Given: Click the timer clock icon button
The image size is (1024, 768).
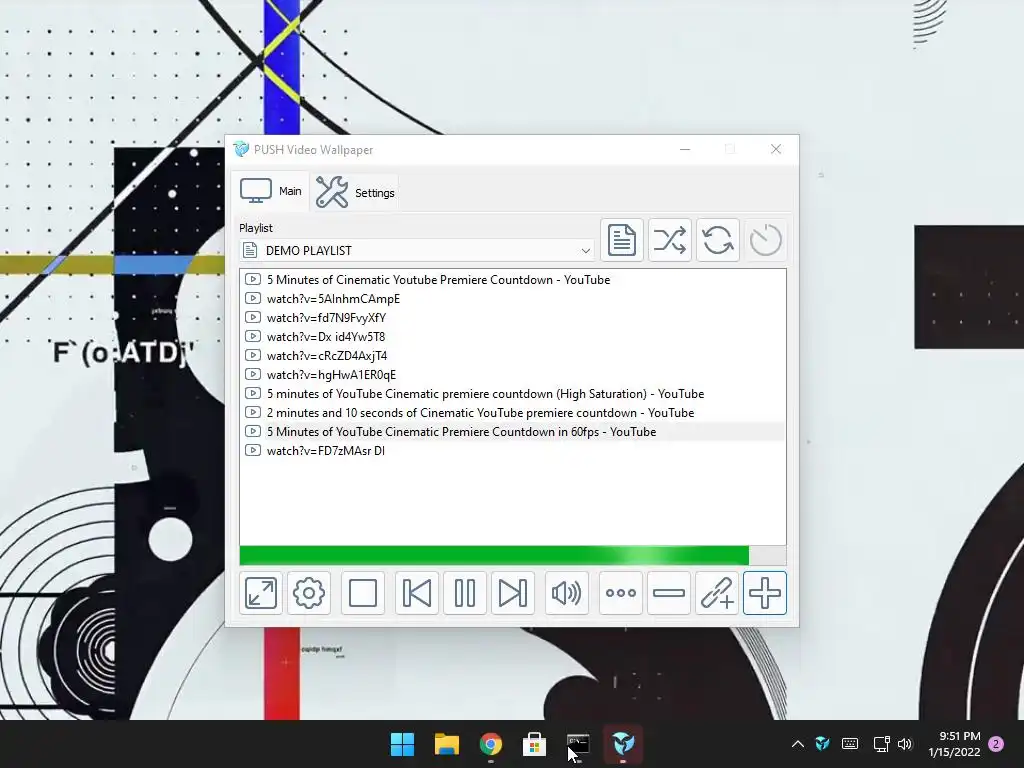Looking at the screenshot, I should 765,240.
